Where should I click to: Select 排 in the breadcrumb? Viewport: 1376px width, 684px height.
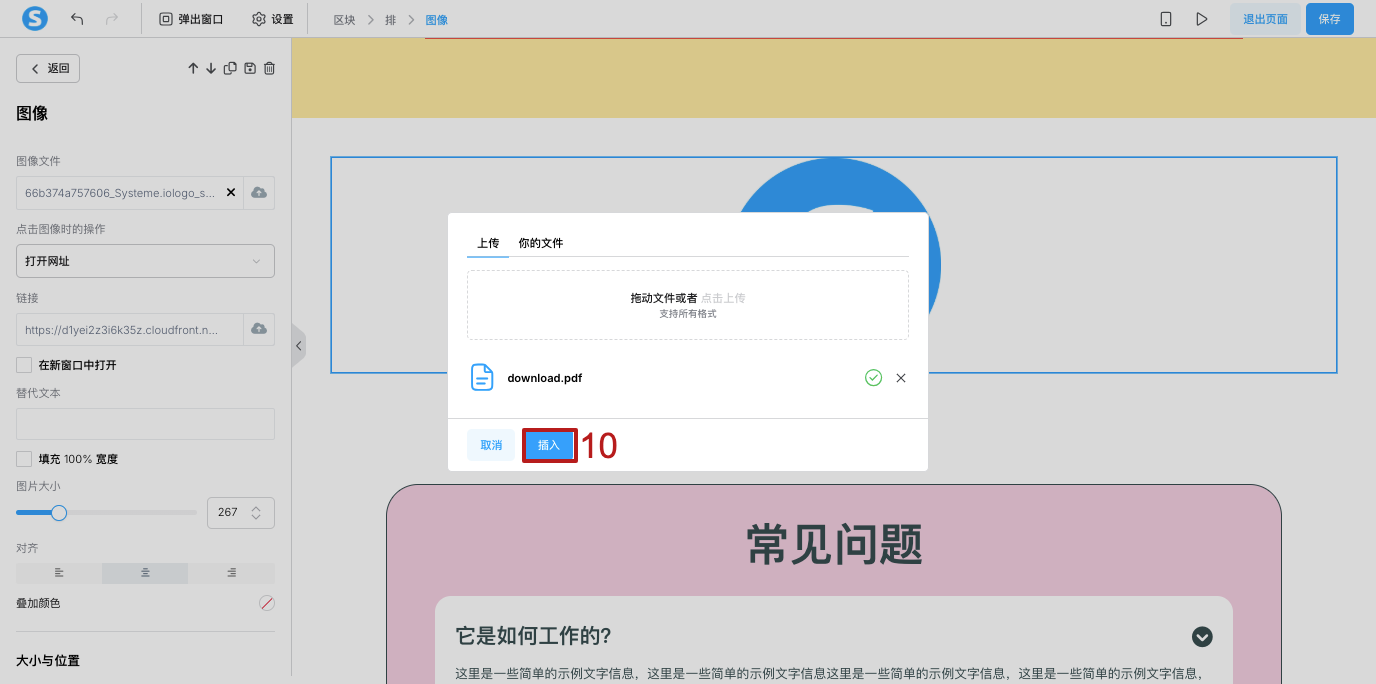click(x=390, y=19)
